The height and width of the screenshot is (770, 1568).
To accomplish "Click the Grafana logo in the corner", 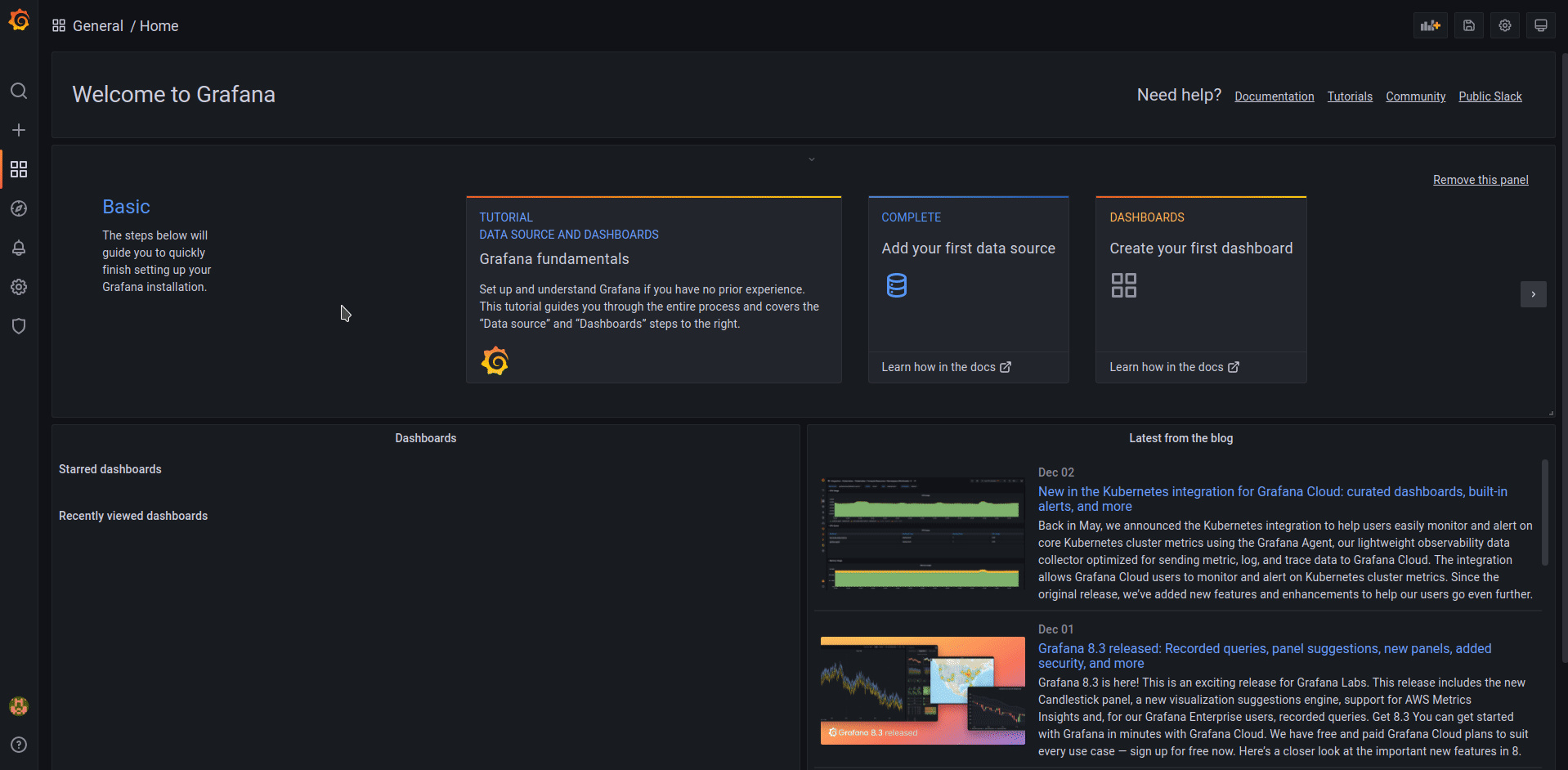I will pyautogui.click(x=19, y=20).
